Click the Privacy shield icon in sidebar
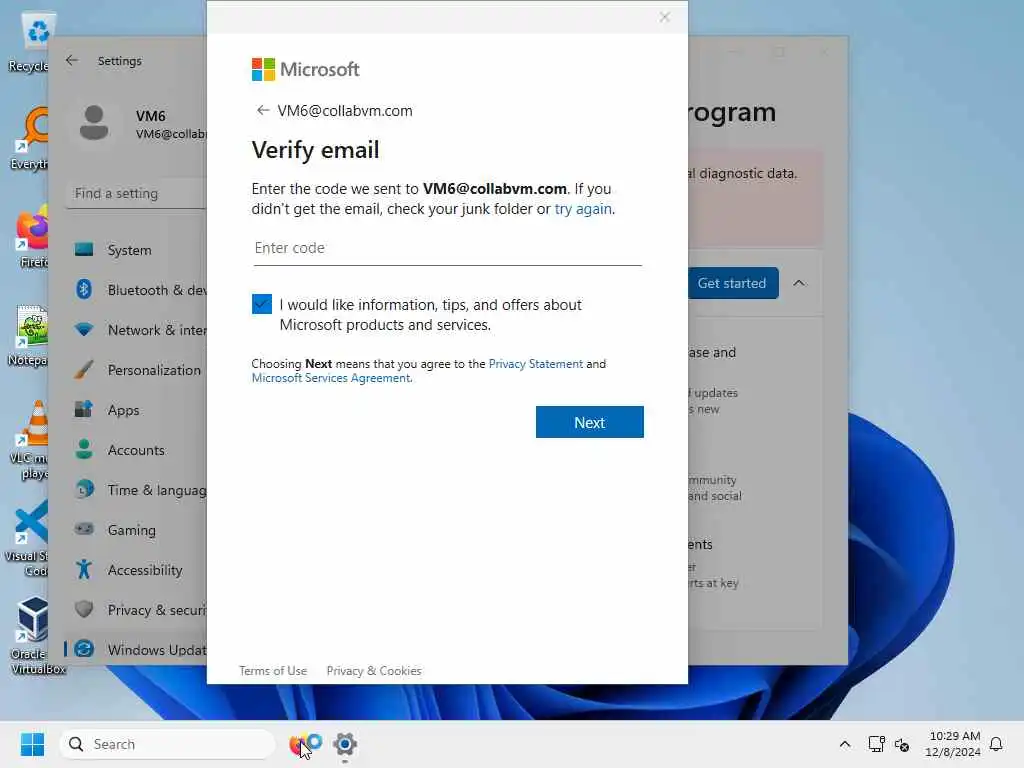Viewport: 1024px width, 768px height. (84, 609)
